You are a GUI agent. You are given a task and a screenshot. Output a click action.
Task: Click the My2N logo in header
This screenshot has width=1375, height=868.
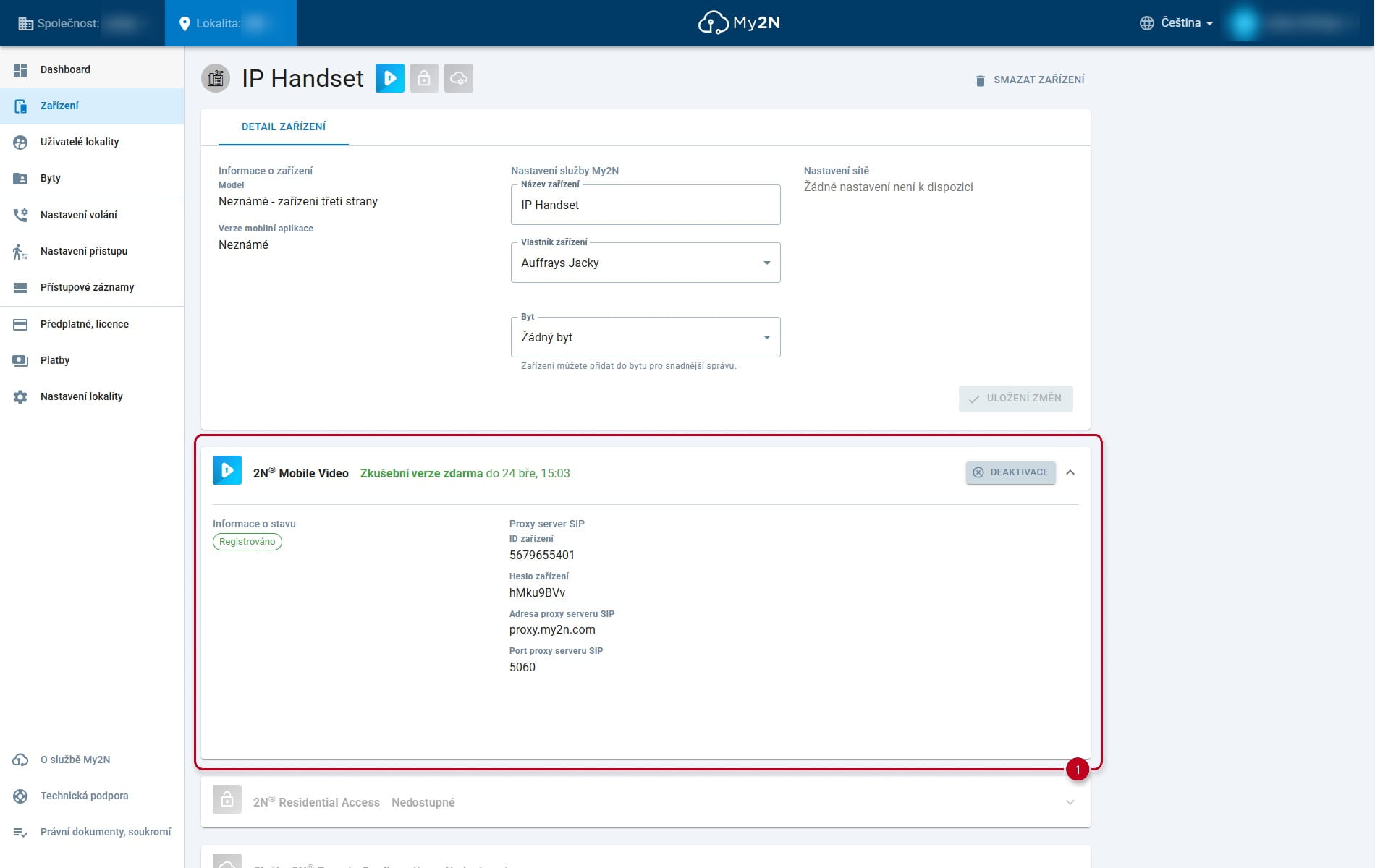[x=739, y=23]
